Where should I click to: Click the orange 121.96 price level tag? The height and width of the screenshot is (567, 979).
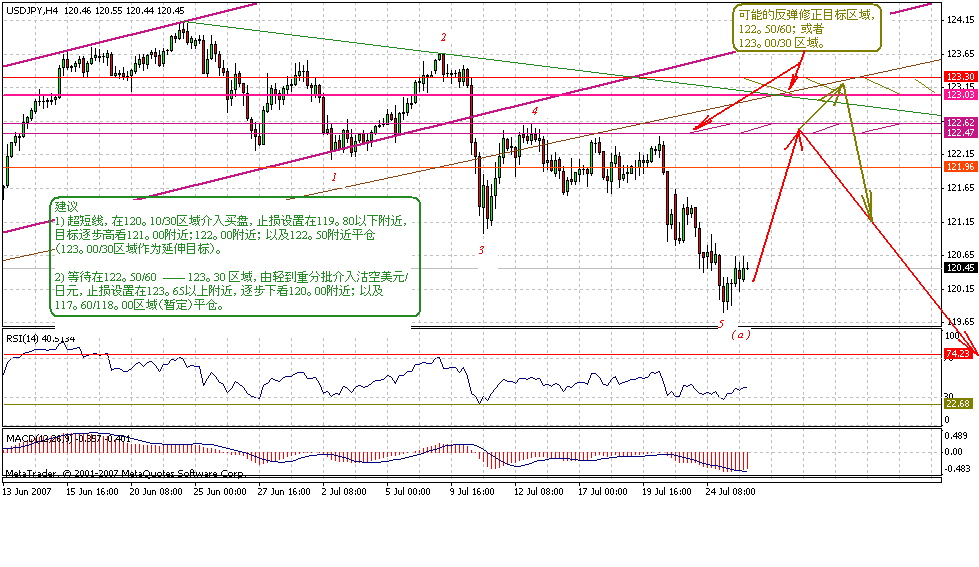point(960,167)
